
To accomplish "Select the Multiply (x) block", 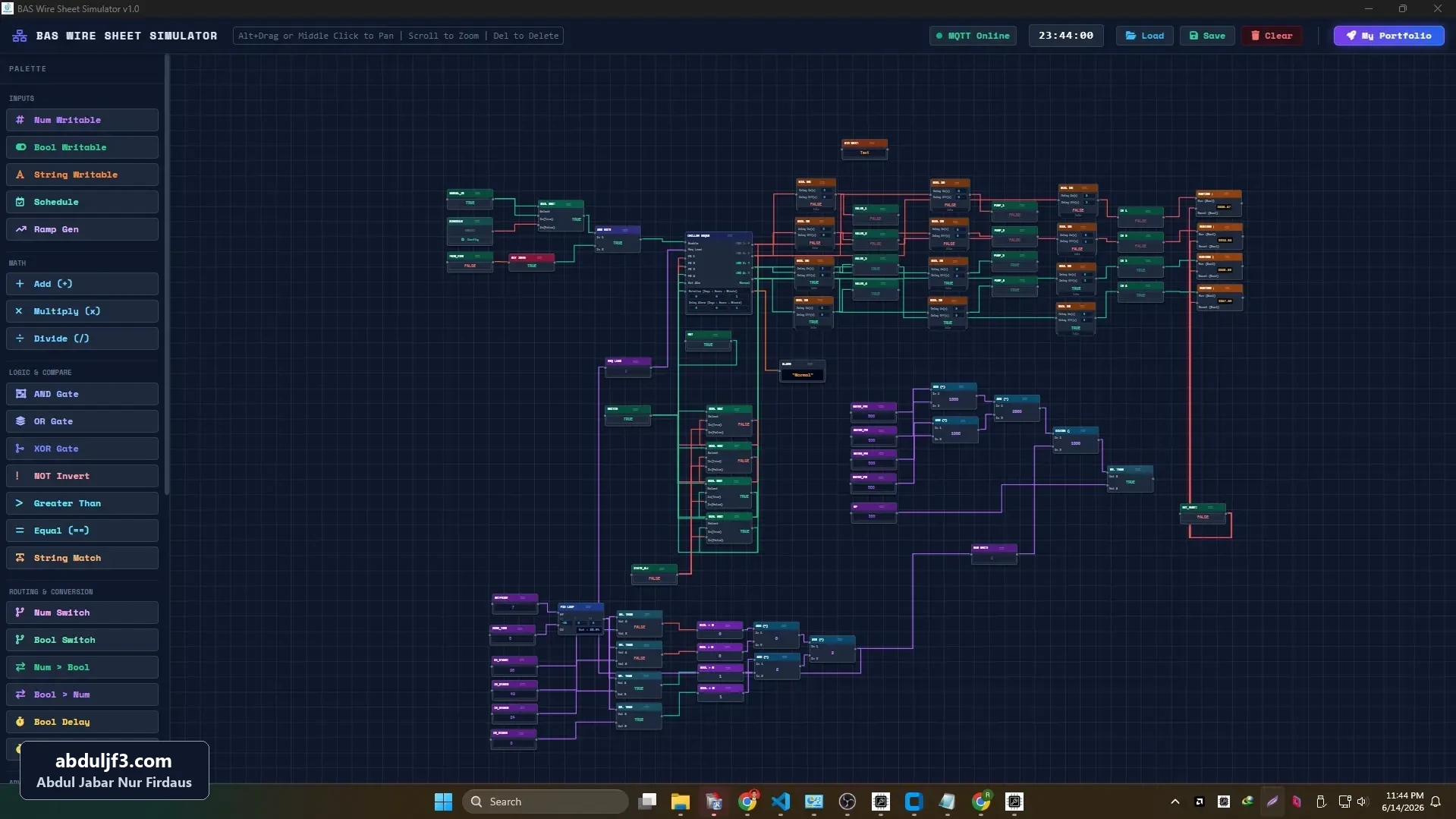I will (x=82, y=311).
